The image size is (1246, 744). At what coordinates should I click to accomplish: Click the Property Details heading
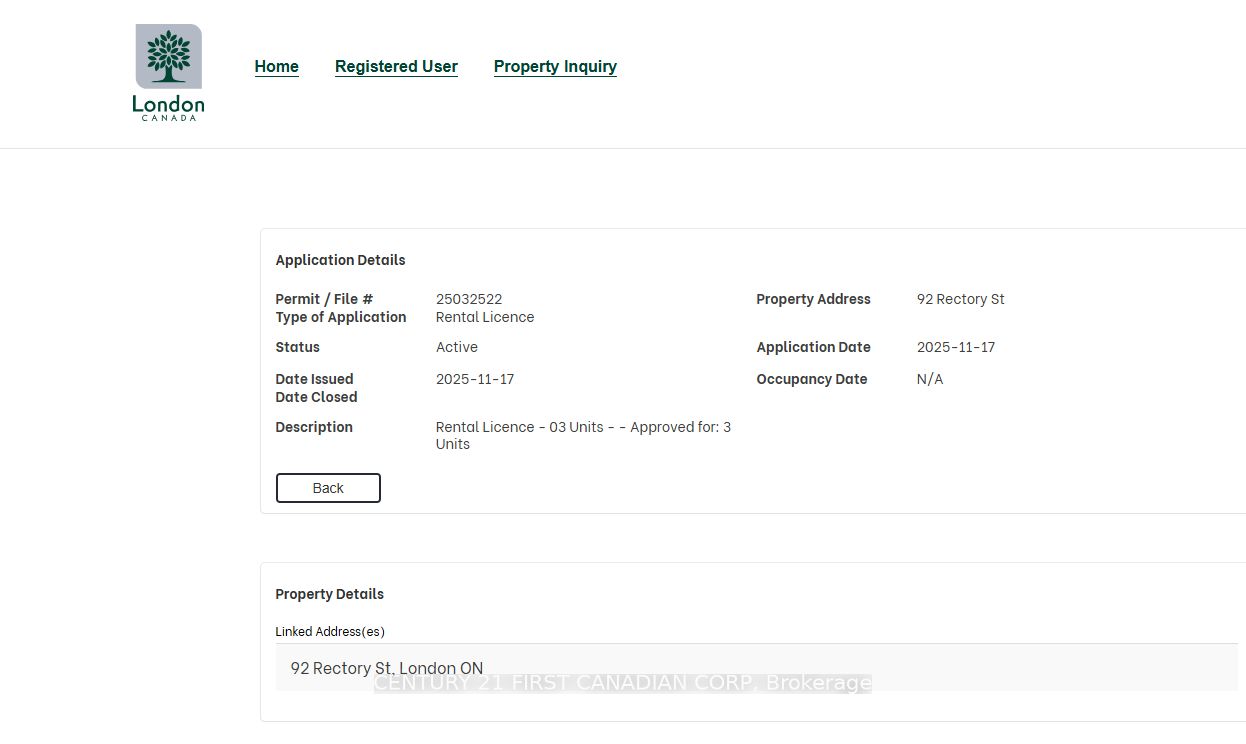(329, 594)
